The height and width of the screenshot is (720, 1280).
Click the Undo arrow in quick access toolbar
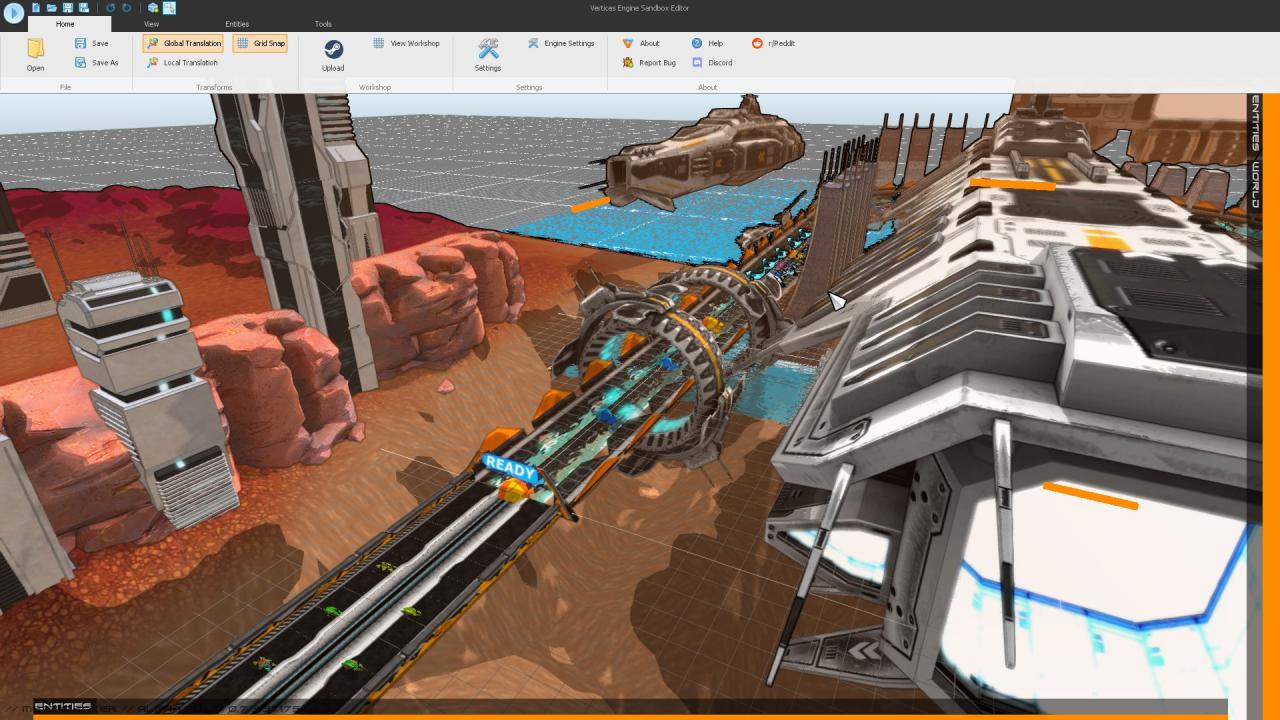tap(110, 8)
